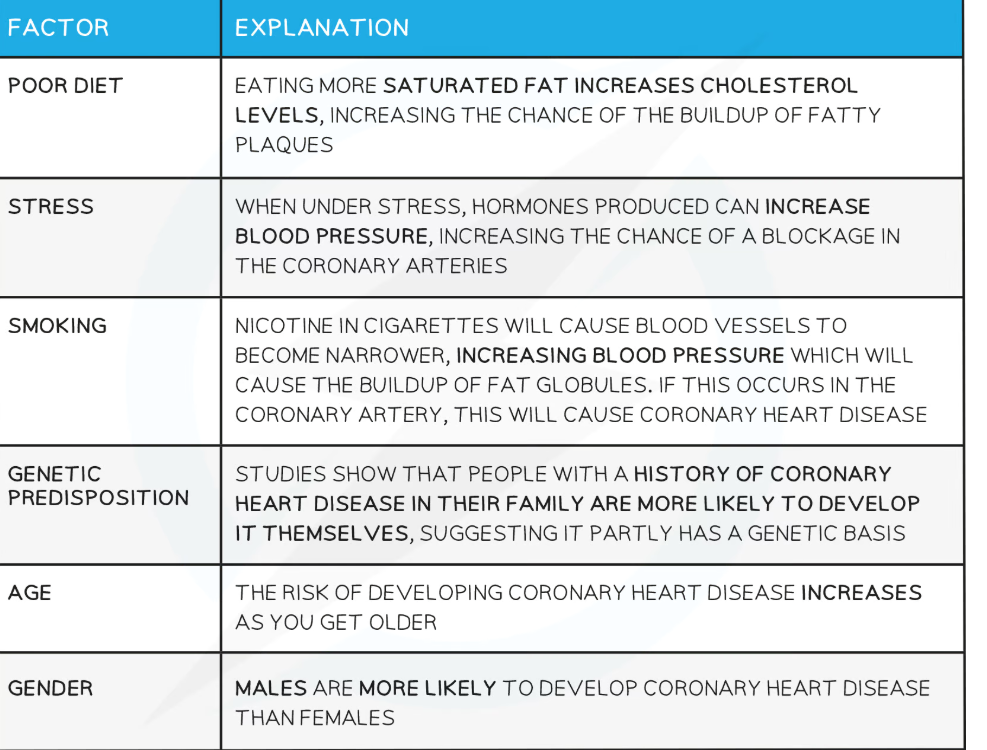
Task: Select the GENETIC PREDISPOSITION cell
Action: click(98, 485)
